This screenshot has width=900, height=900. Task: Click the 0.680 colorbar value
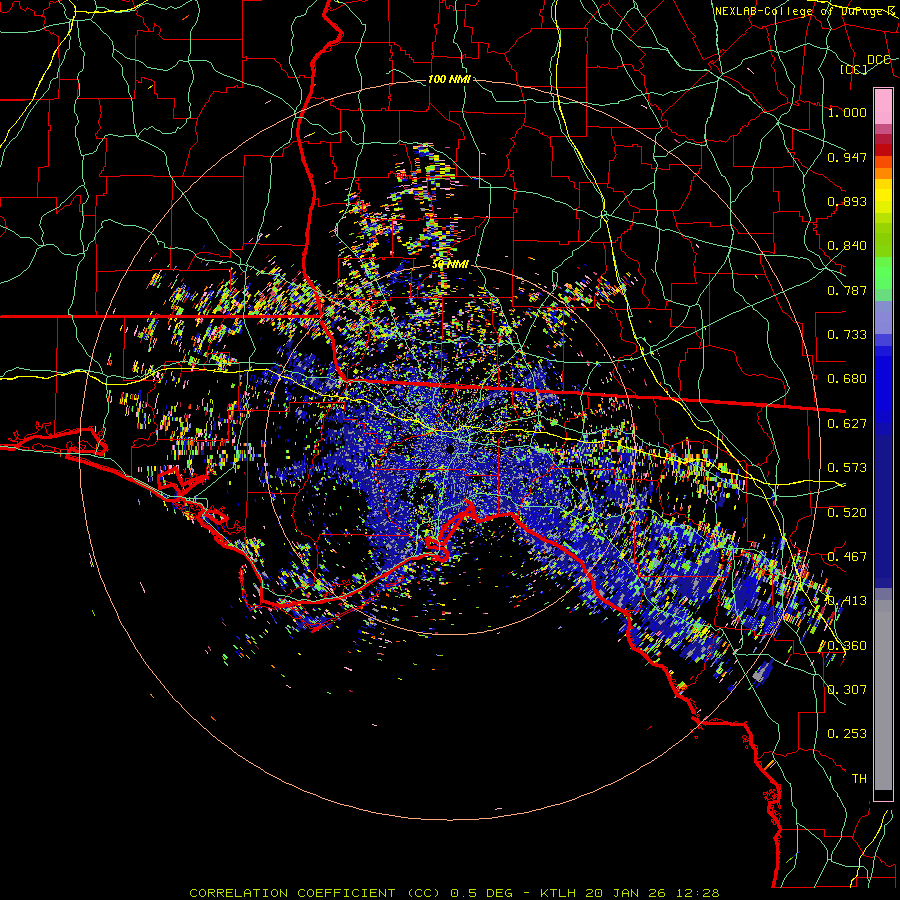847,379
